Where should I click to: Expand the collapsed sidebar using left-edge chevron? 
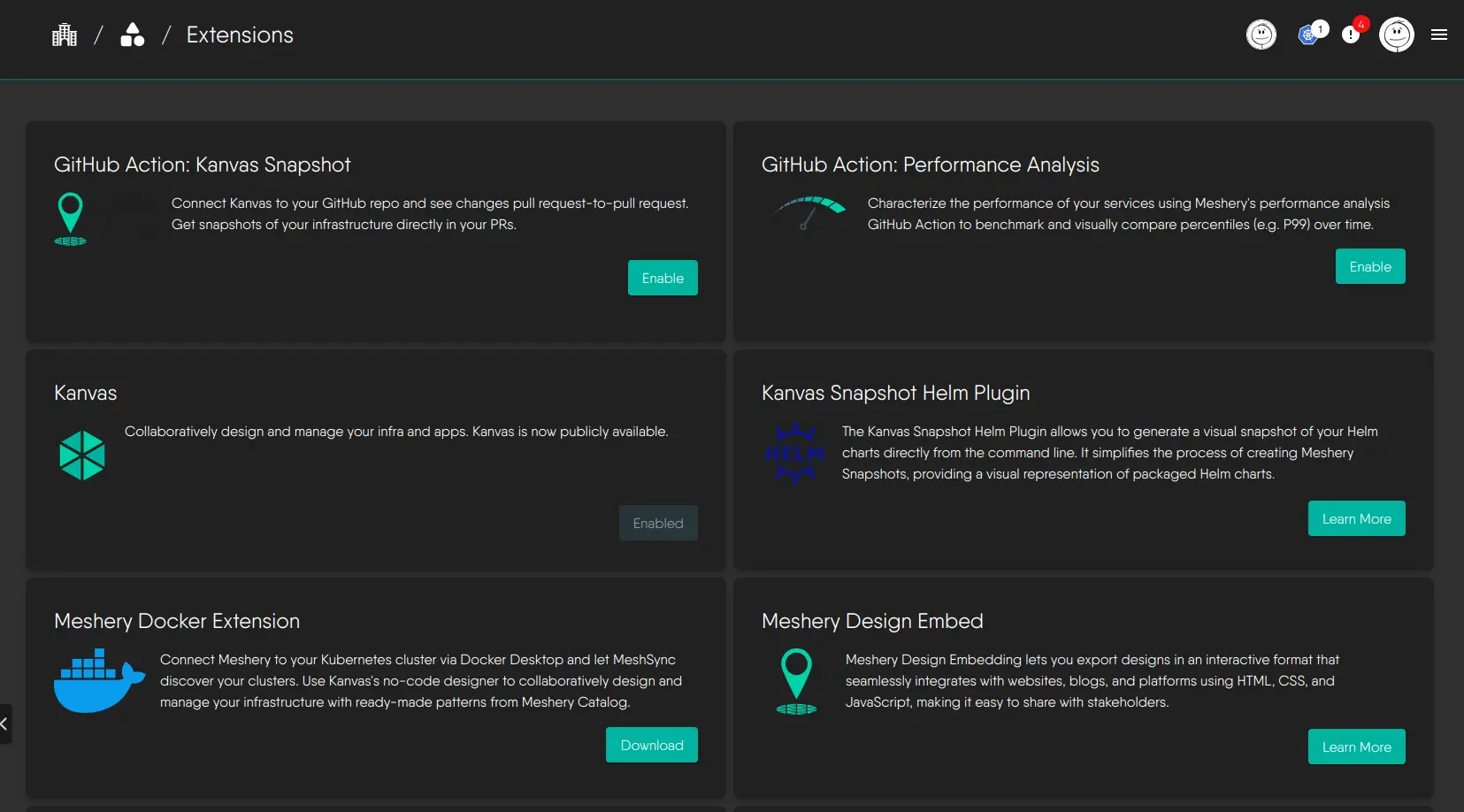coord(4,724)
